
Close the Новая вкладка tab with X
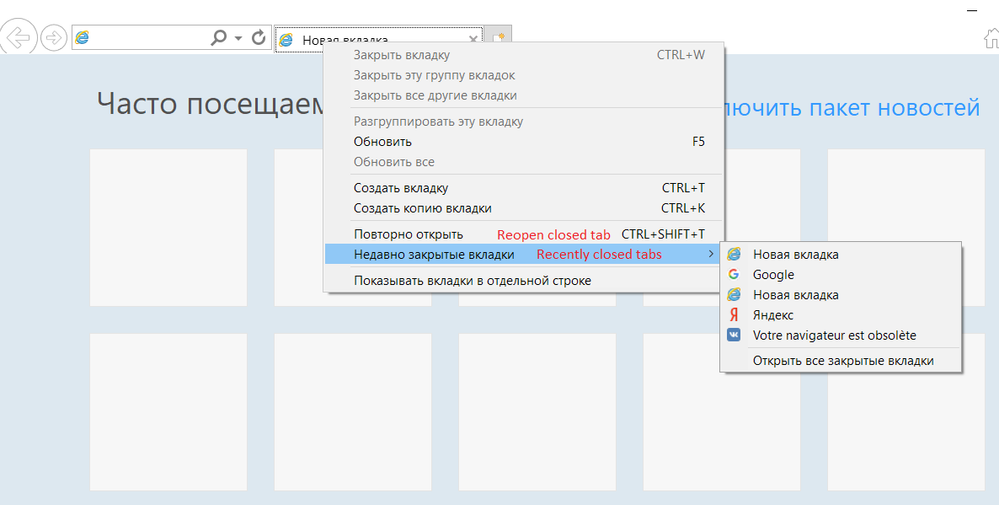[473, 39]
